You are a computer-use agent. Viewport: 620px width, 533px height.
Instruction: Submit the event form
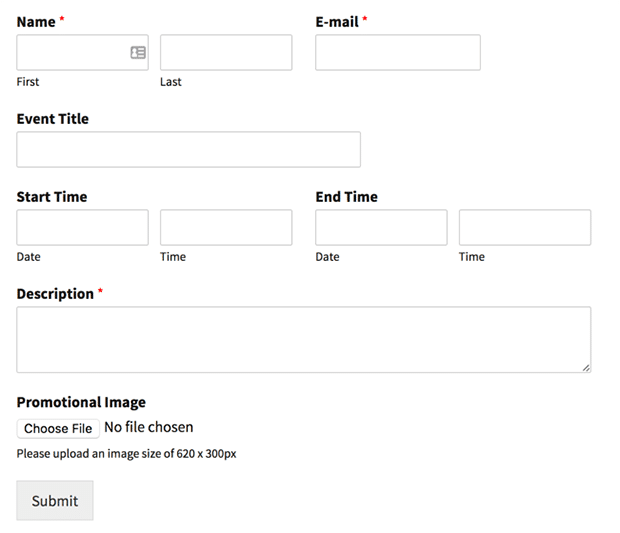pyautogui.click(x=55, y=501)
